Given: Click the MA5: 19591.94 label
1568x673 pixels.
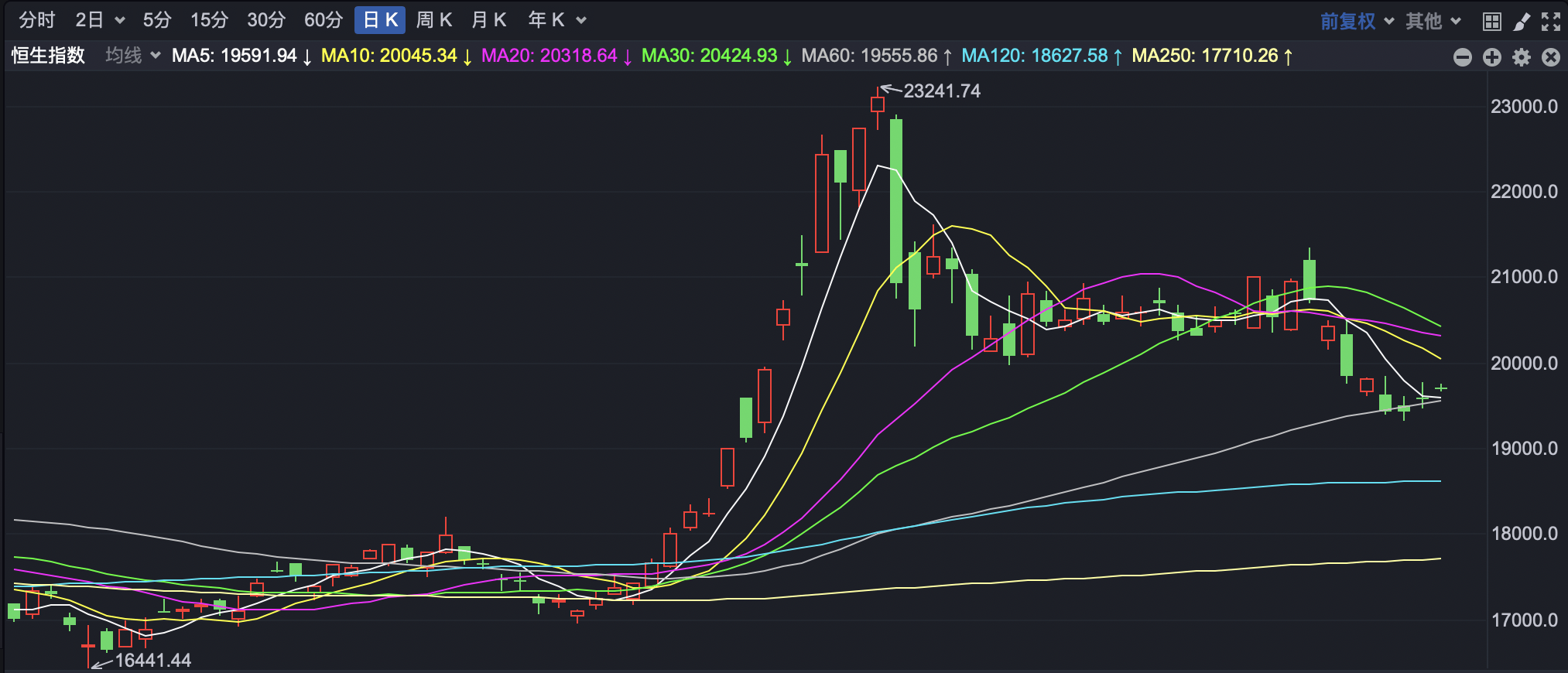Looking at the screenshot, I should 241,56.
